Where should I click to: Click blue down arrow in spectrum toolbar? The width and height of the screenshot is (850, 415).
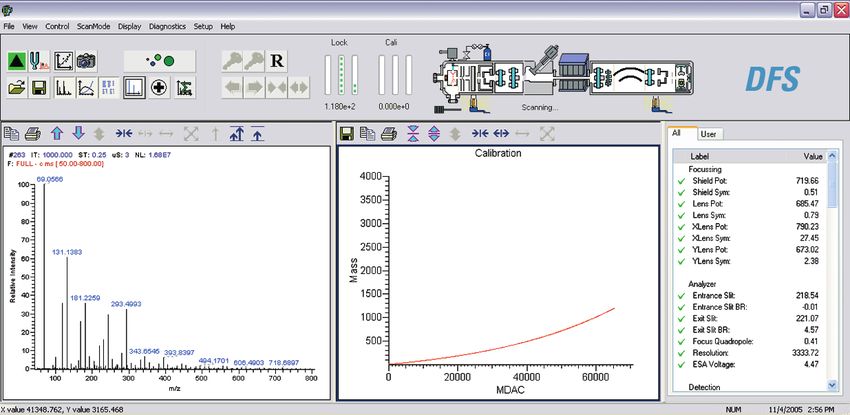[x=79, y=133]
